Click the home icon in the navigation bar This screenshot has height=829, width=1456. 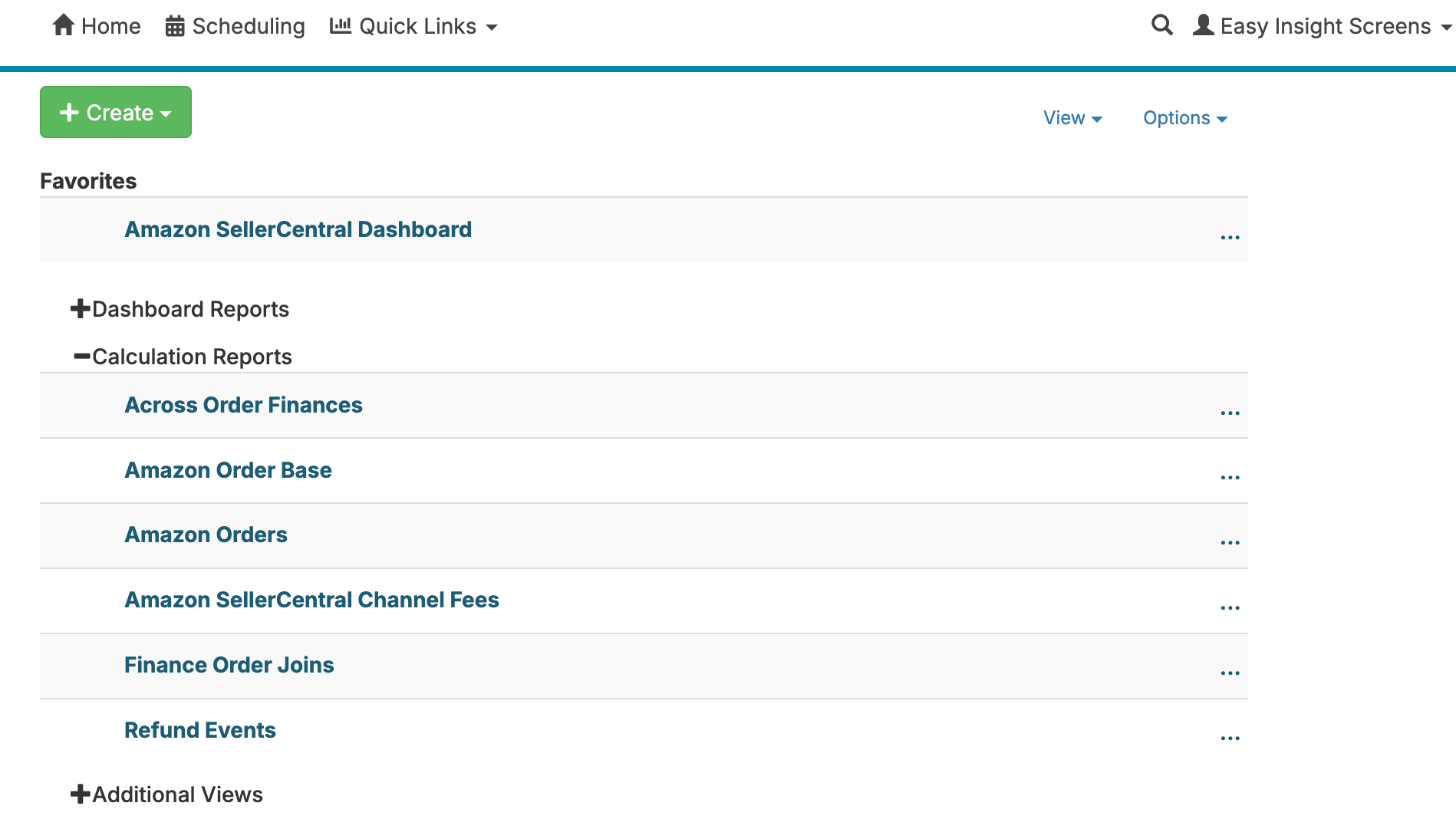(x=64, y=25)
